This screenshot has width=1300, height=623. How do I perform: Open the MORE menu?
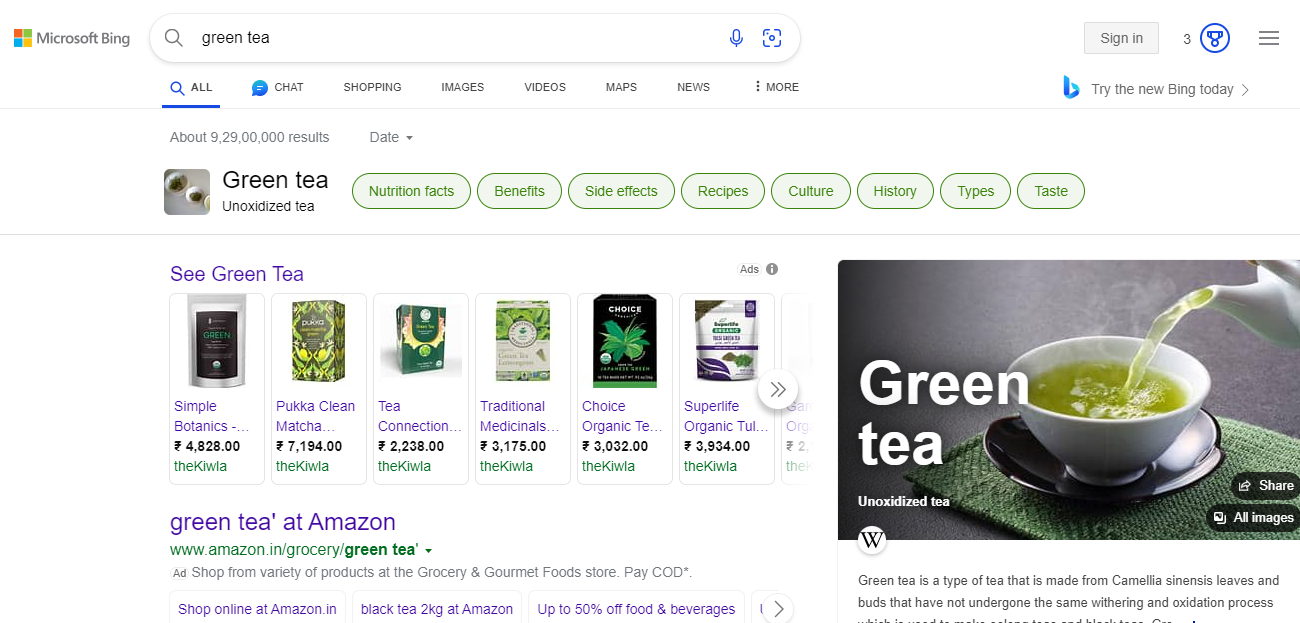point(777,87)
